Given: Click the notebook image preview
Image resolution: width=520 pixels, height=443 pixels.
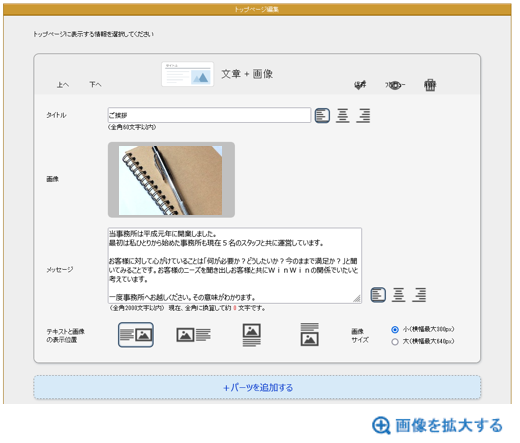Looking at the screenshot, I should tap(171, 180).
